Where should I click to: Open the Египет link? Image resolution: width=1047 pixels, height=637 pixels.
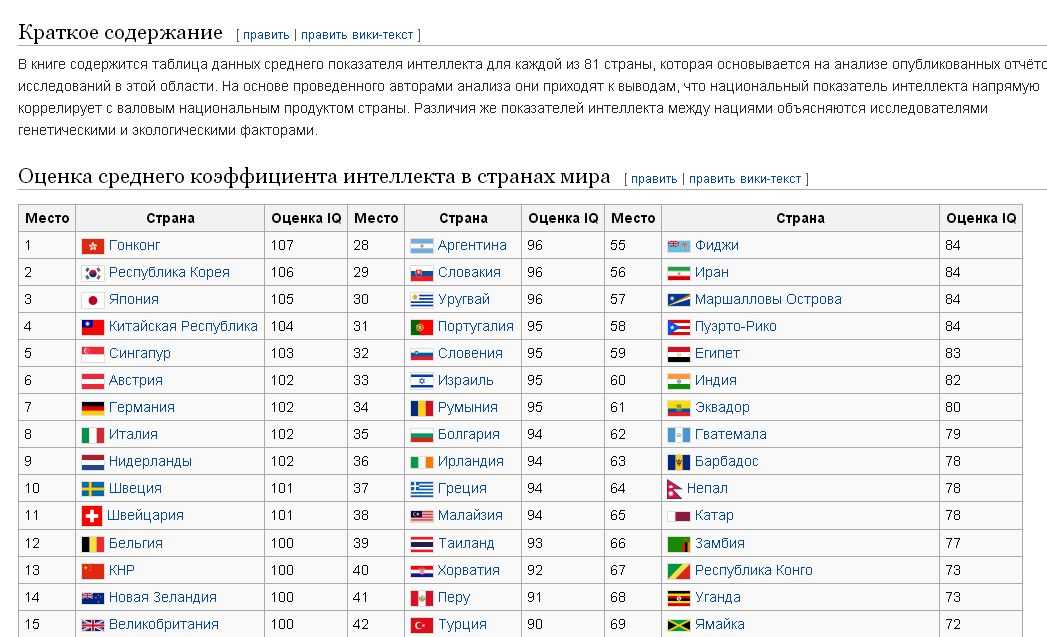pos(717,353)
